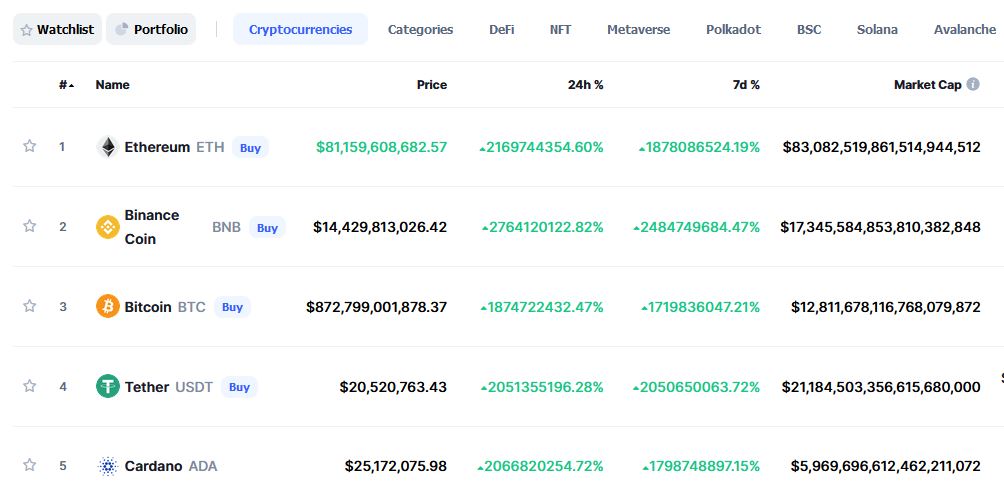The width and height of the screenshot is (1004, 499).
Task: Click Binance Coin market cap $17,345,584,853,810,382,848
Action: point(880,227)
